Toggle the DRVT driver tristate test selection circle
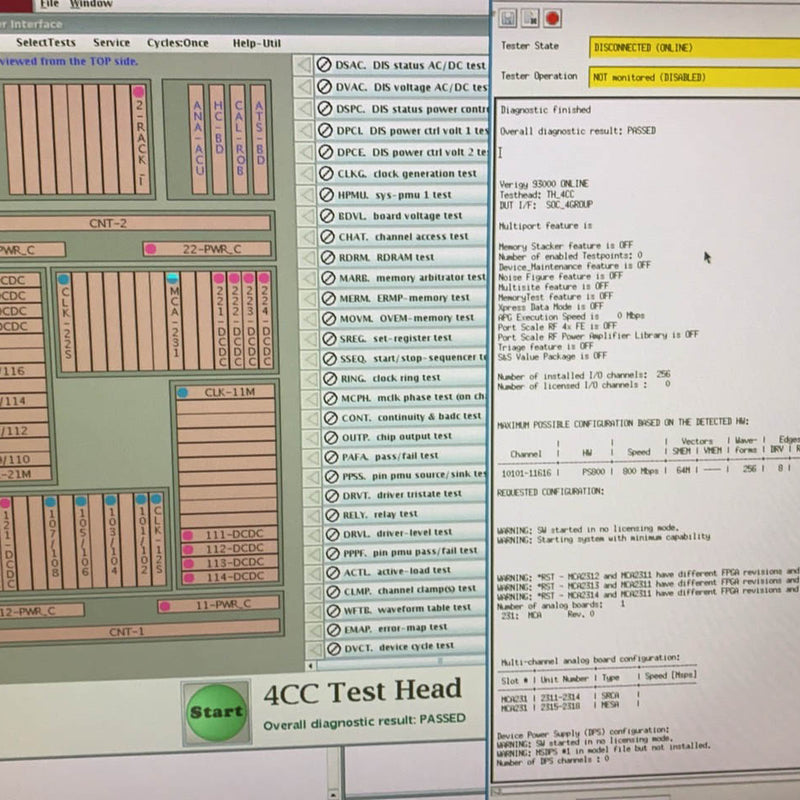800x800 pixels. (x=332, y=495)
